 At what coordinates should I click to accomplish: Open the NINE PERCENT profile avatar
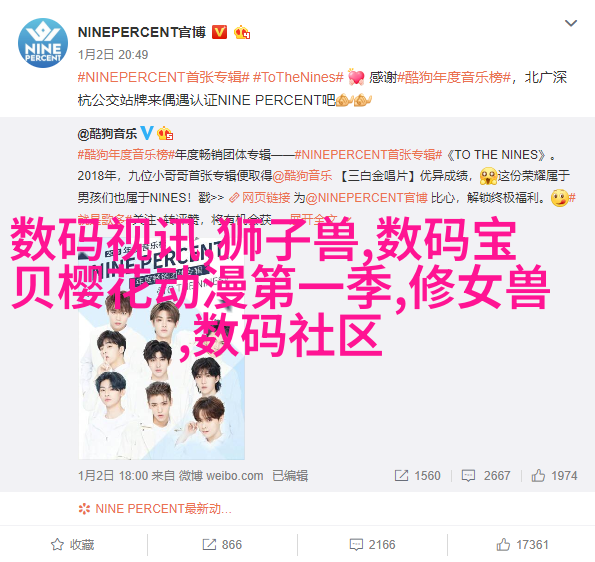click(x=43, y=43)
